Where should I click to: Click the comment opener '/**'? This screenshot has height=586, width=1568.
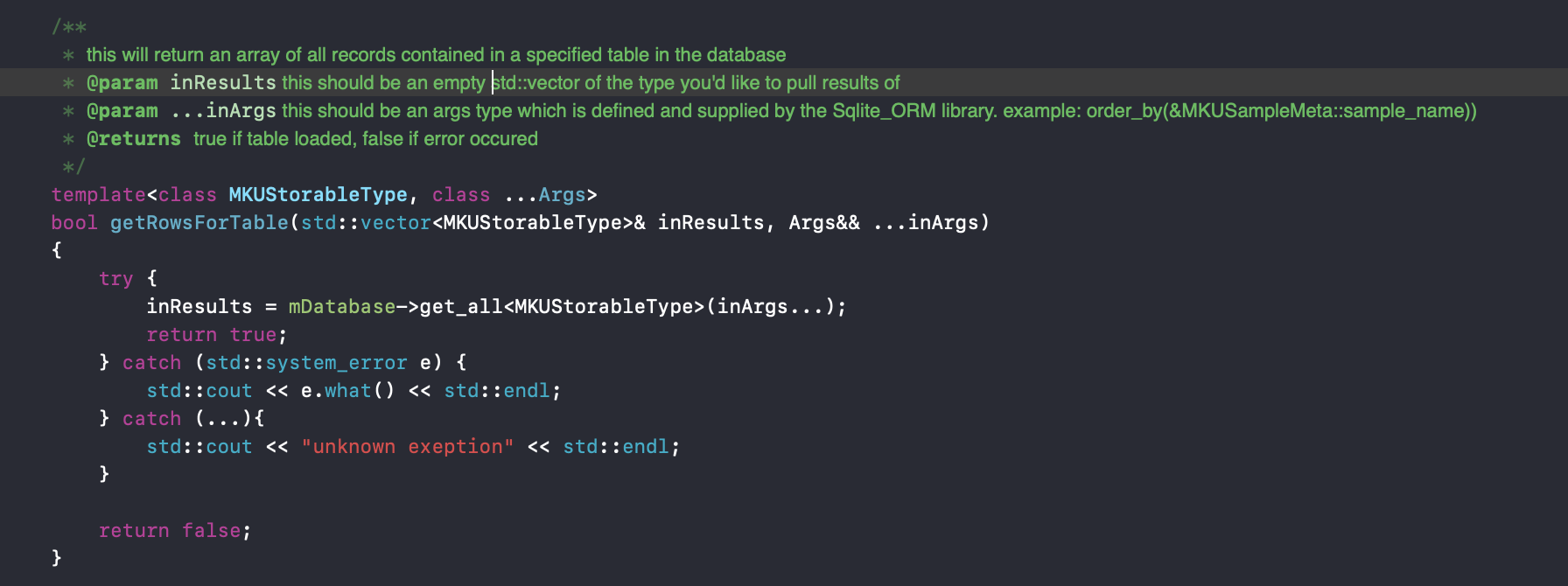click(69, 26)
